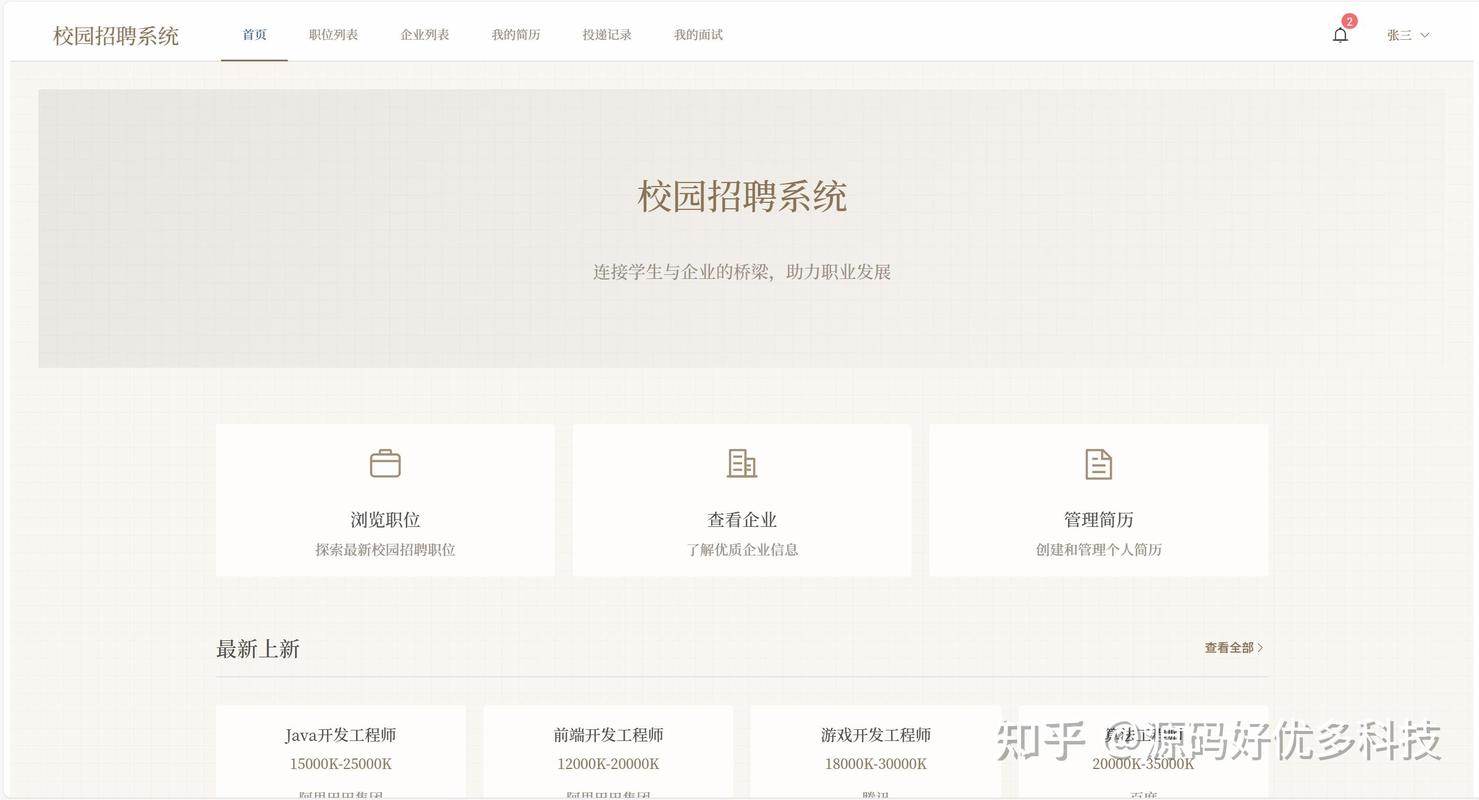Click the 了解优质企业信息 description
The height and width of the screenshot is (800, 1479).
pos(742,550)
